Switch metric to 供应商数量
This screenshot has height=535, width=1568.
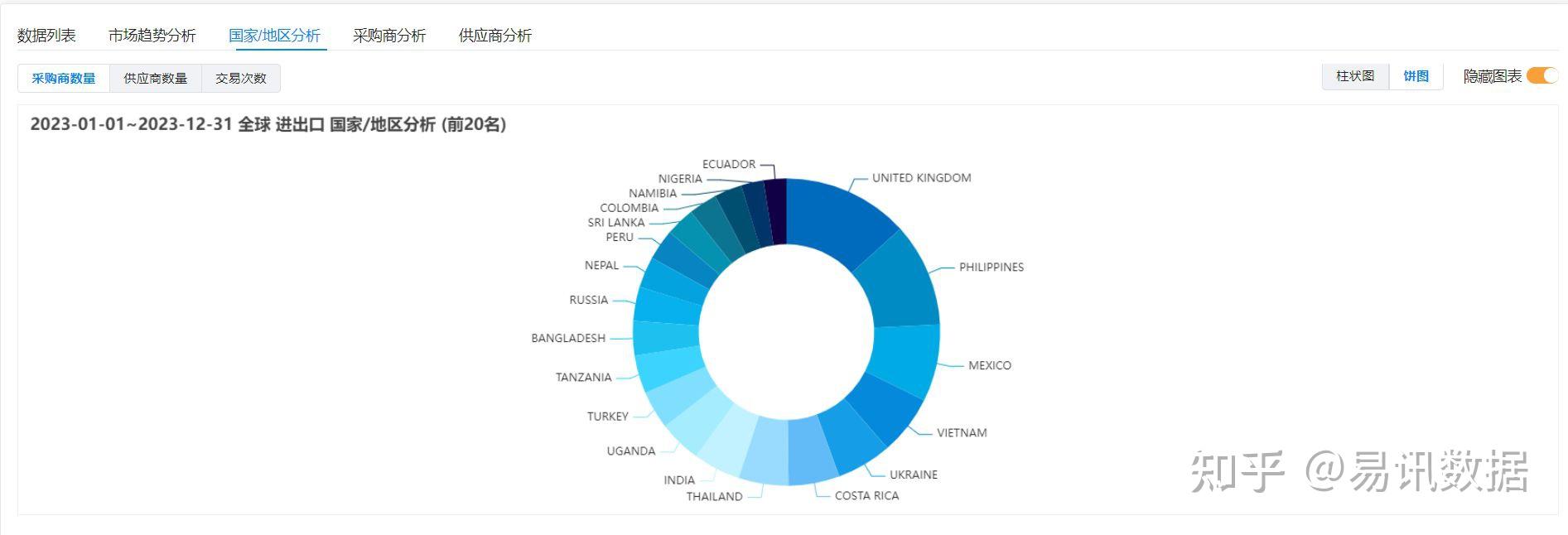pyautogui.click(x=156, y=79)
